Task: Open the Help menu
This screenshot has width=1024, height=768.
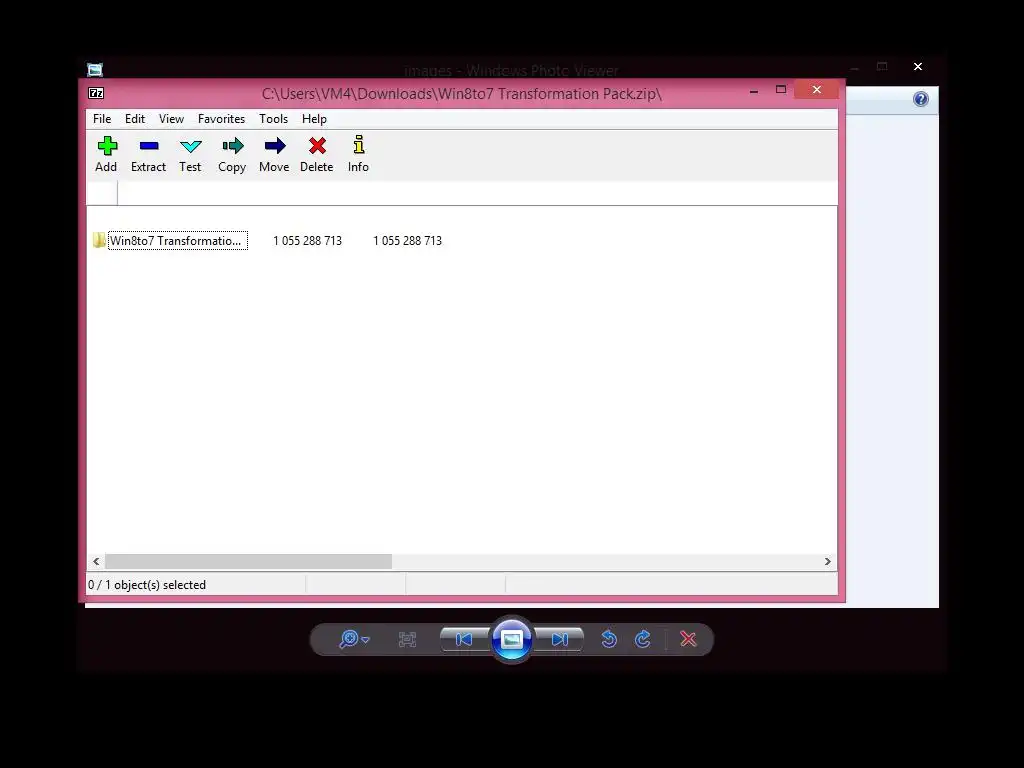Action: coord(314,119)
